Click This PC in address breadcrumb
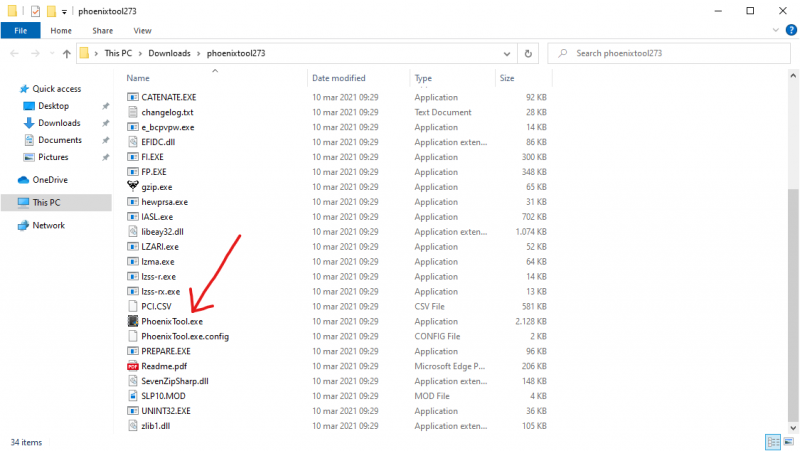This screenshot has height=451, width=800. click(118, 53)
